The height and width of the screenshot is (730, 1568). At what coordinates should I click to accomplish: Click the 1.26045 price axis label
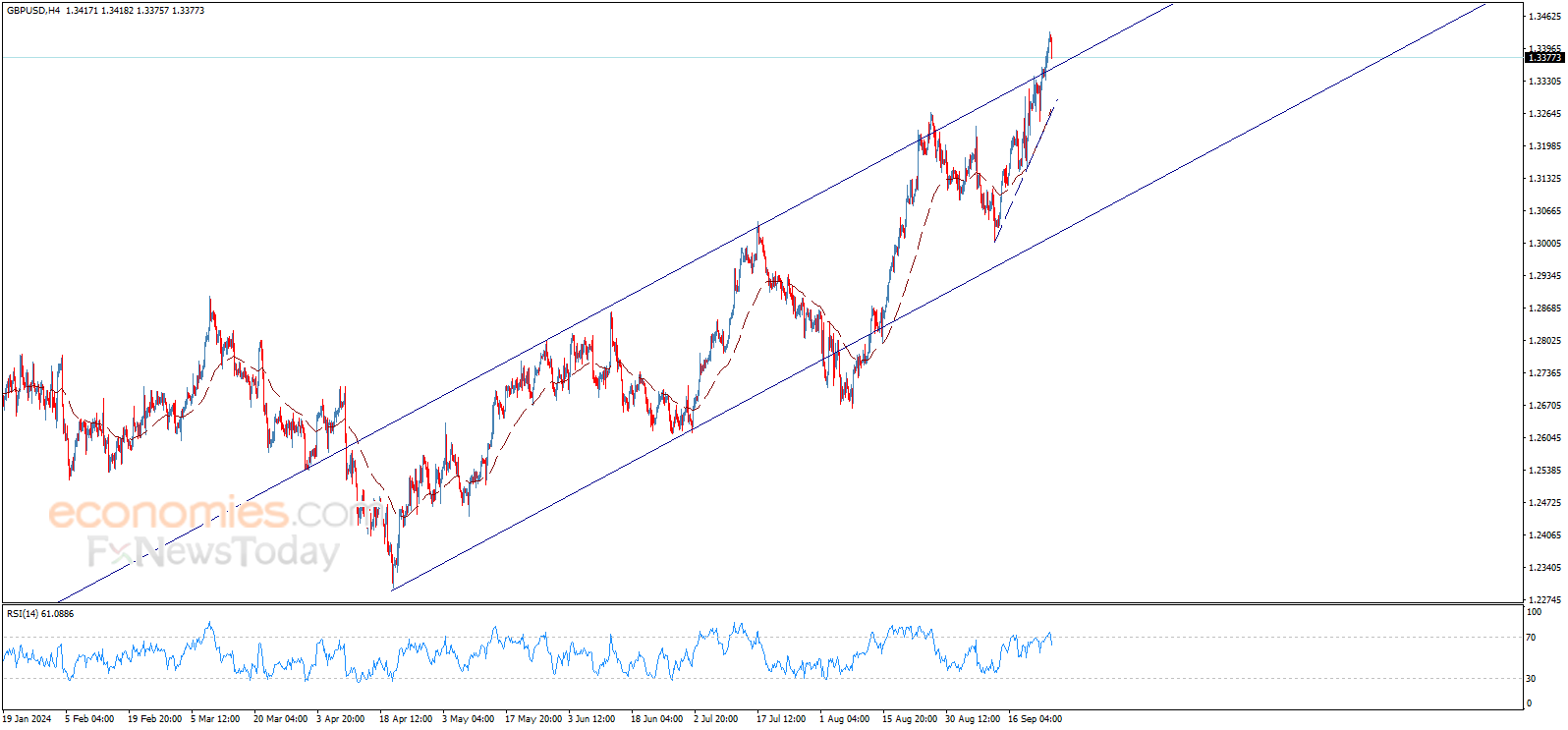tap(1544, 438)
